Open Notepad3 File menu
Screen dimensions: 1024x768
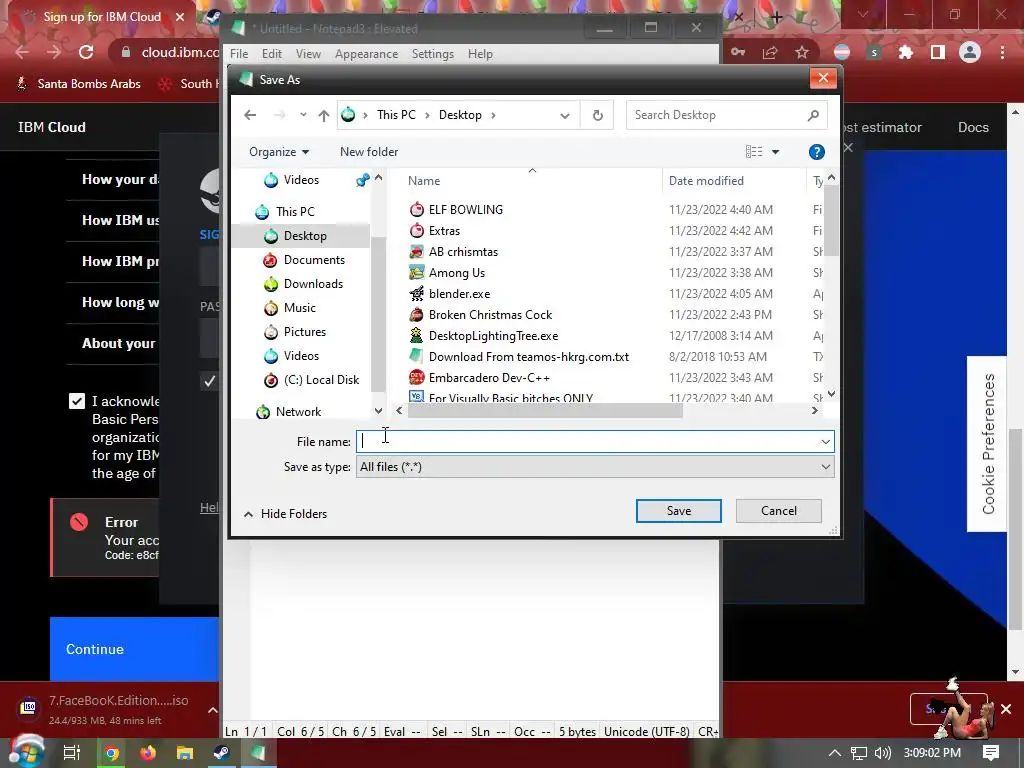(x=239, y=54)
